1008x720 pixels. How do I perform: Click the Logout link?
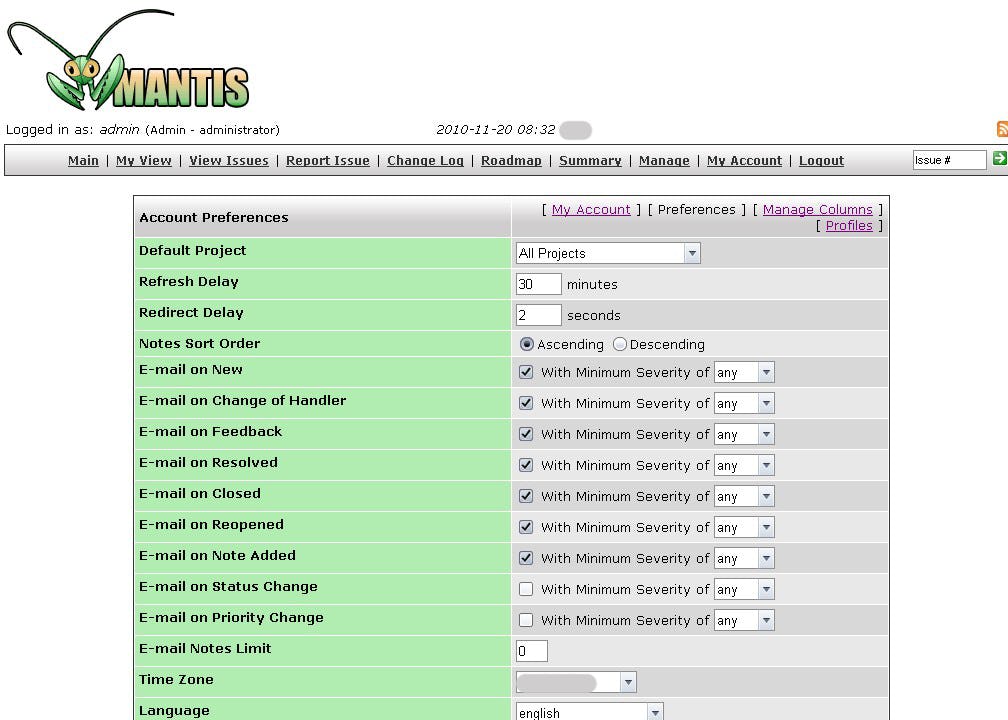[822, 161]
